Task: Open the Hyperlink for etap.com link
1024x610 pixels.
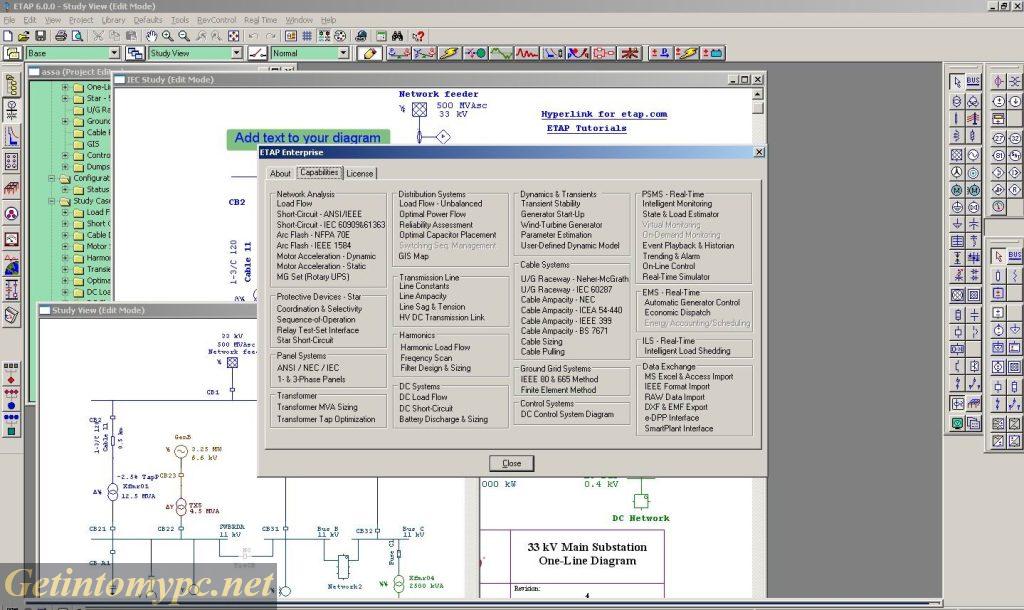Action: point(603,114)
